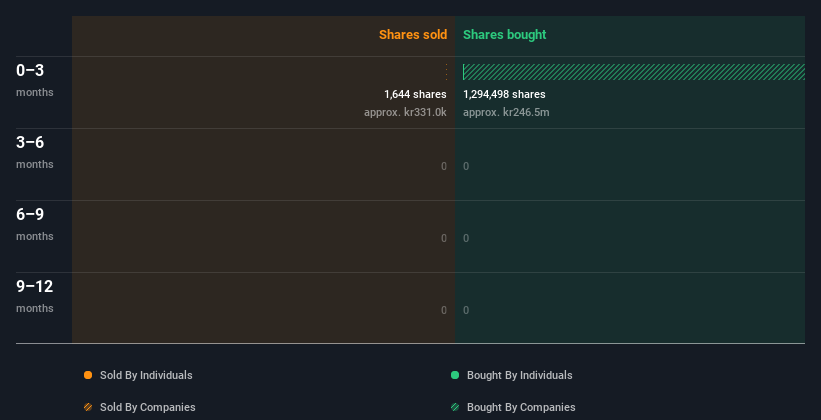Select the 3–6 months row label
This screenshot has width=821, height=420.
[35, 152]
